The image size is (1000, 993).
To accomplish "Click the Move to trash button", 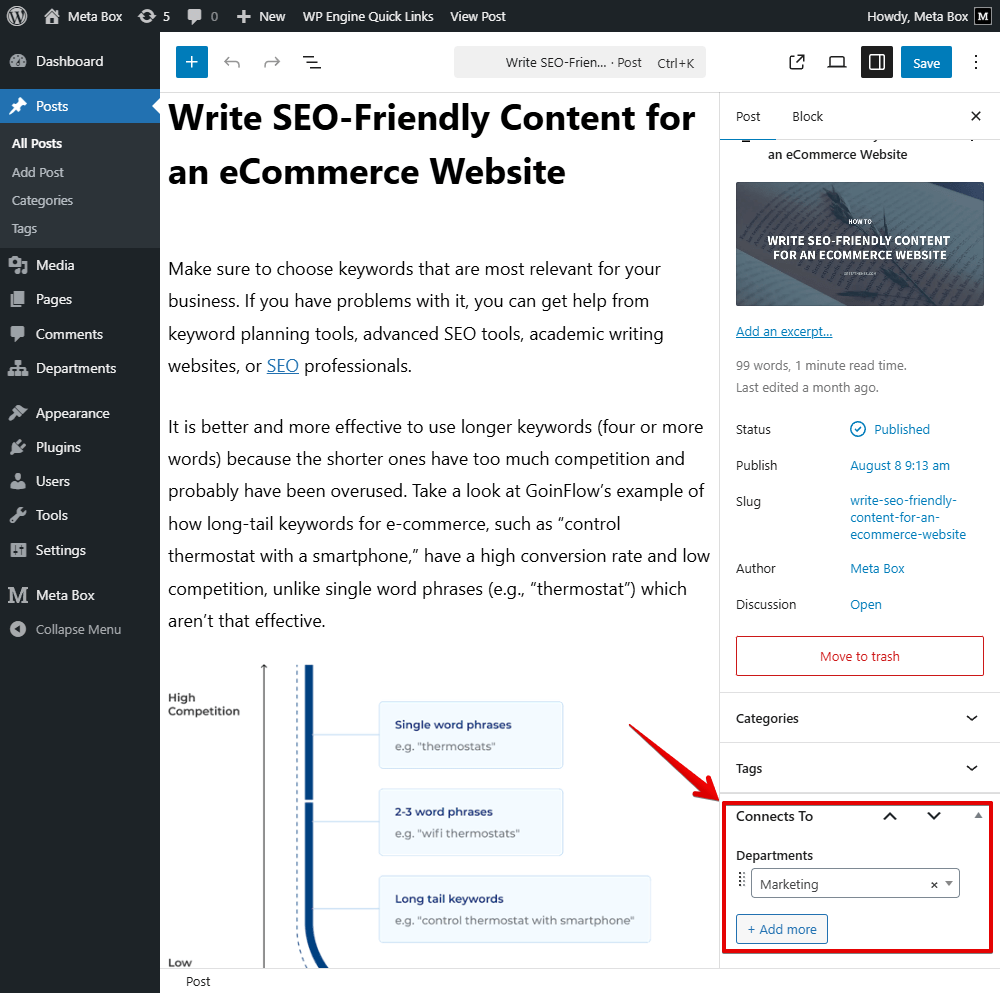I will 859,656.
